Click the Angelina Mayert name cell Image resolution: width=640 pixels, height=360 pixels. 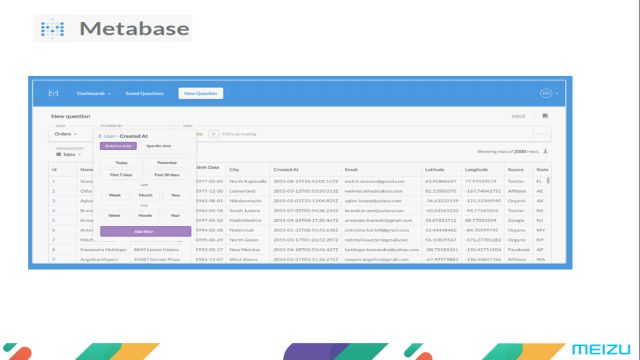(x=99, y=259)
